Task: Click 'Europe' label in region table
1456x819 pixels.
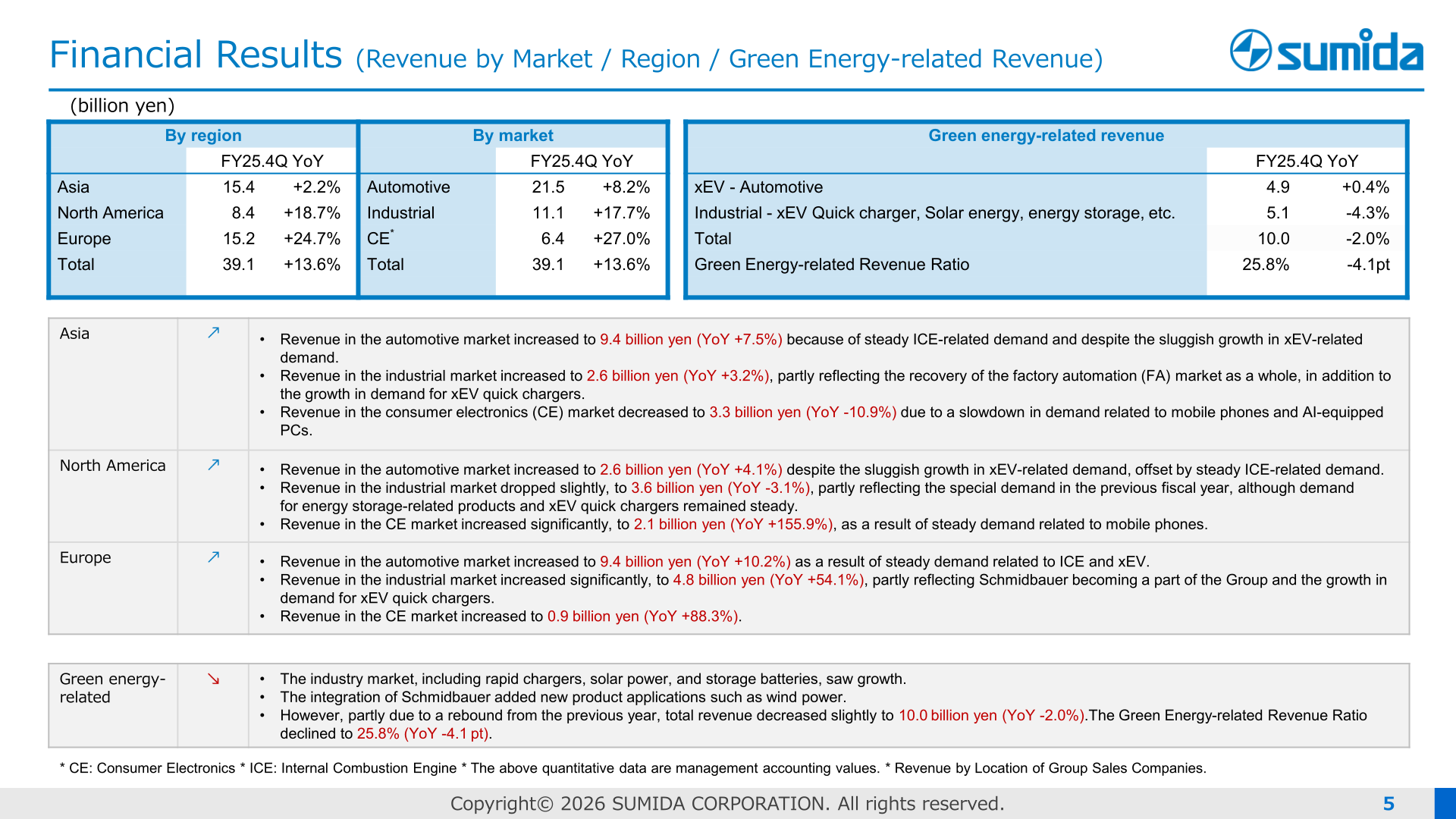Action: pyautogui.click(x=84, y=239)
